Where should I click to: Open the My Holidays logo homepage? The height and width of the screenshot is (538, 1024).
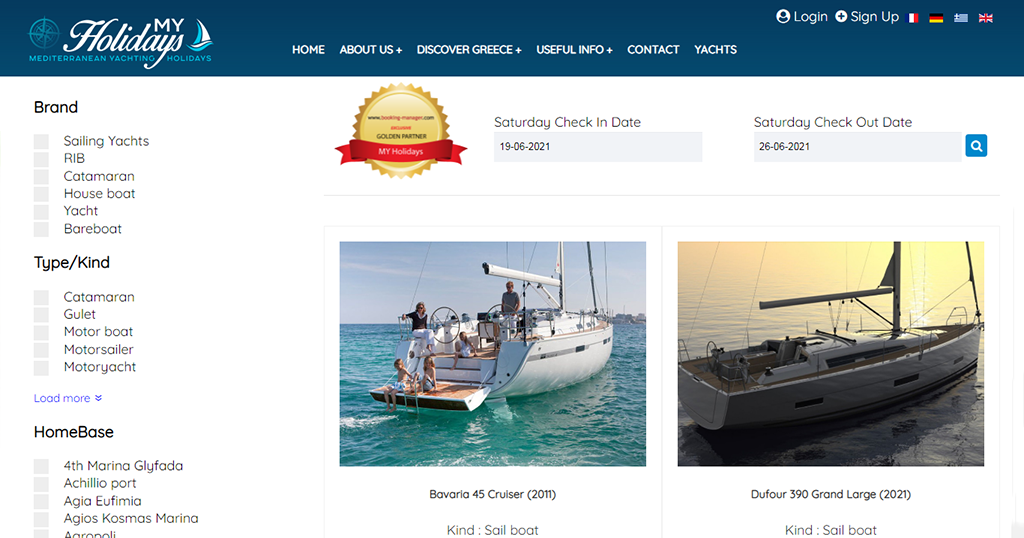[121, 41]
